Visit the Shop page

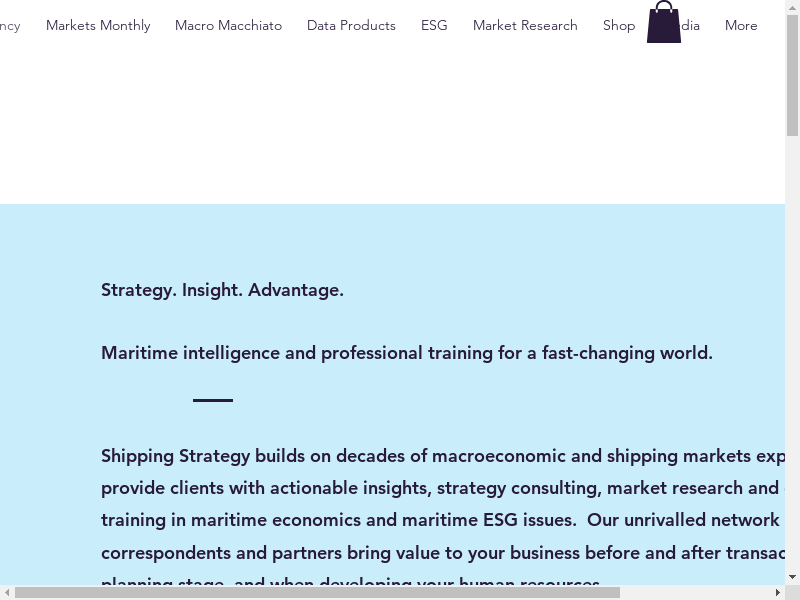pos(618,25)
